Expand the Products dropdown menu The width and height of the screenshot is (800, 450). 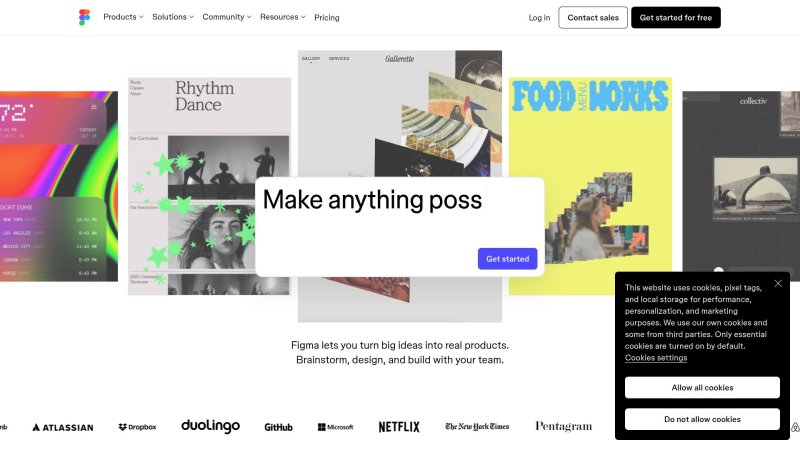123,17
